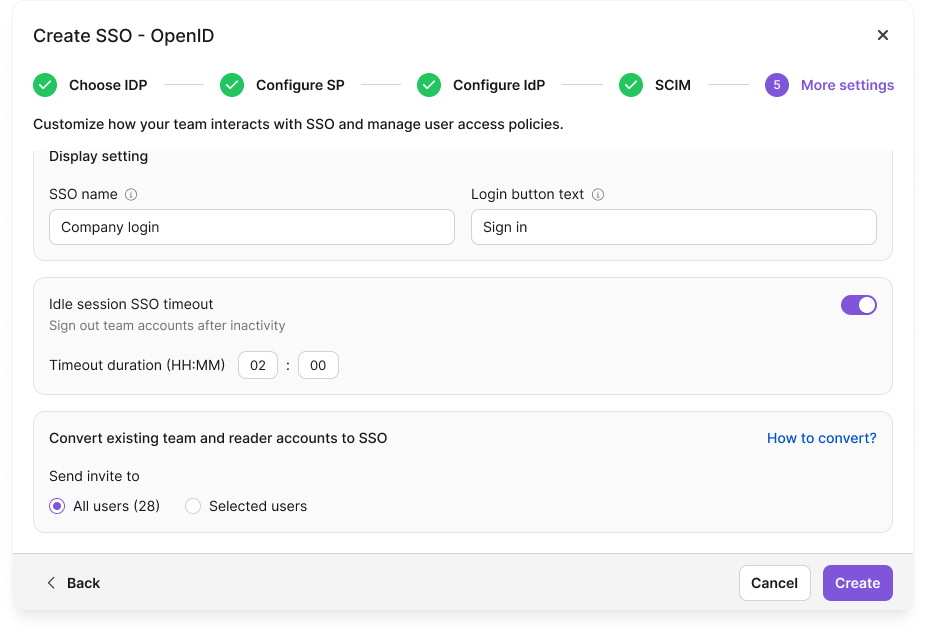Select the More settings step label
Screen dimensions: 926x634
point(847,85)
